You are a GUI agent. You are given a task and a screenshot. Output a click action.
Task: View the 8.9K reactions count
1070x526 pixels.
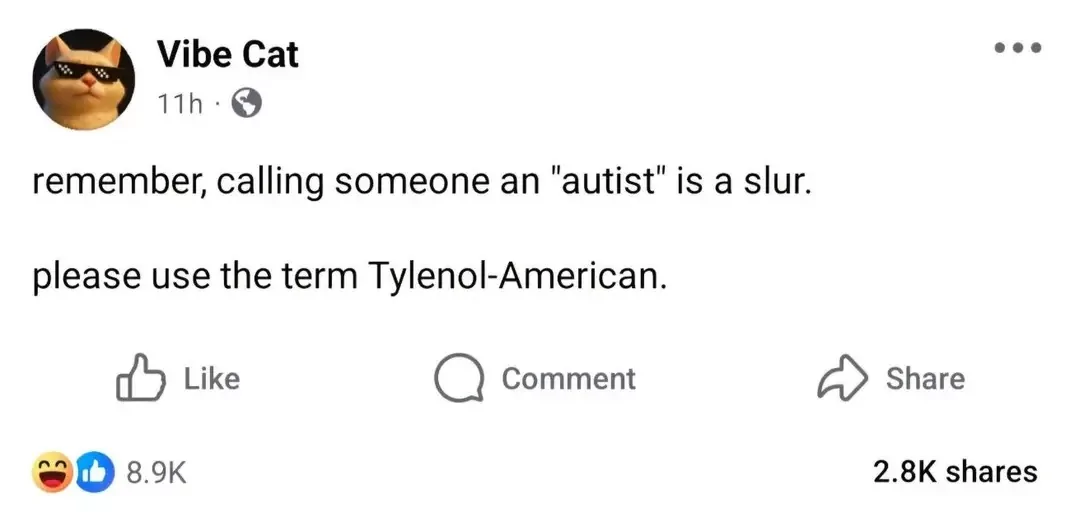click(x=157, y=472)
